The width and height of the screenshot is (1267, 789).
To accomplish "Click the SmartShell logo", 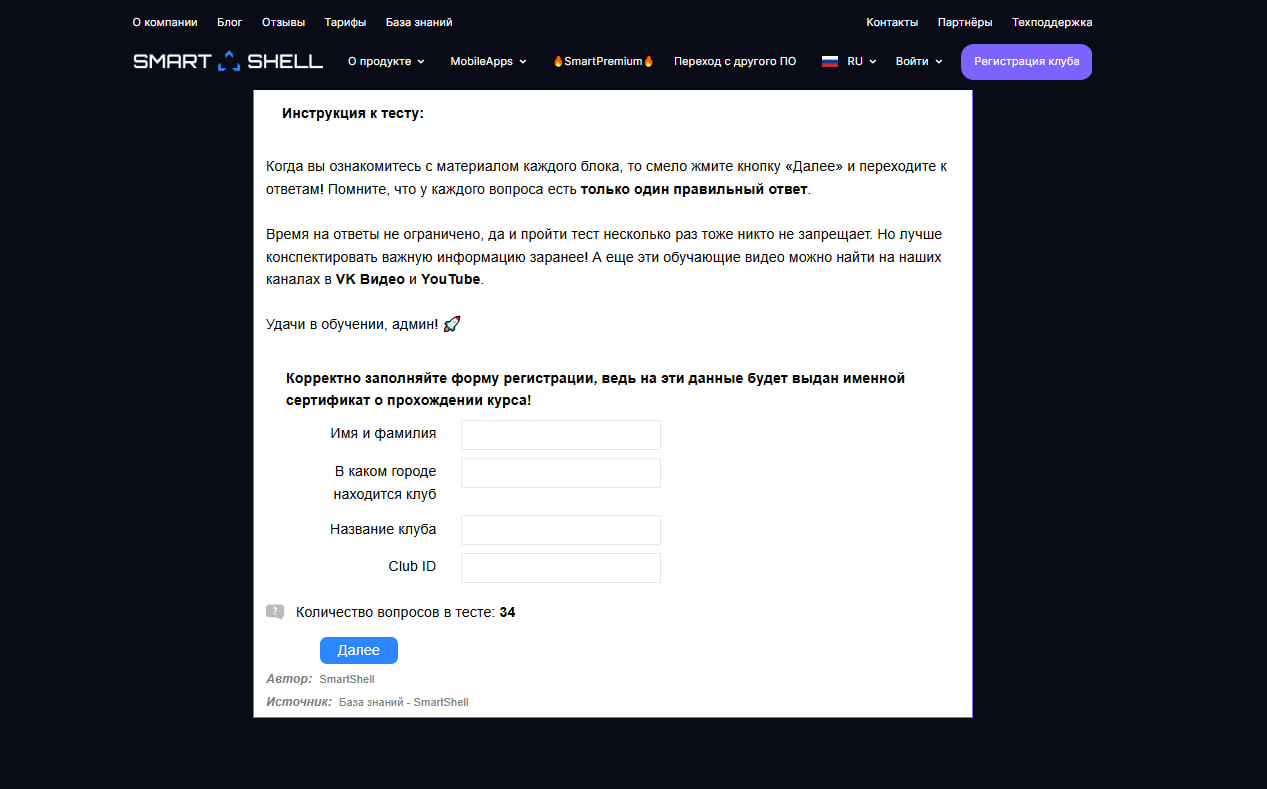I will [228, 61].
